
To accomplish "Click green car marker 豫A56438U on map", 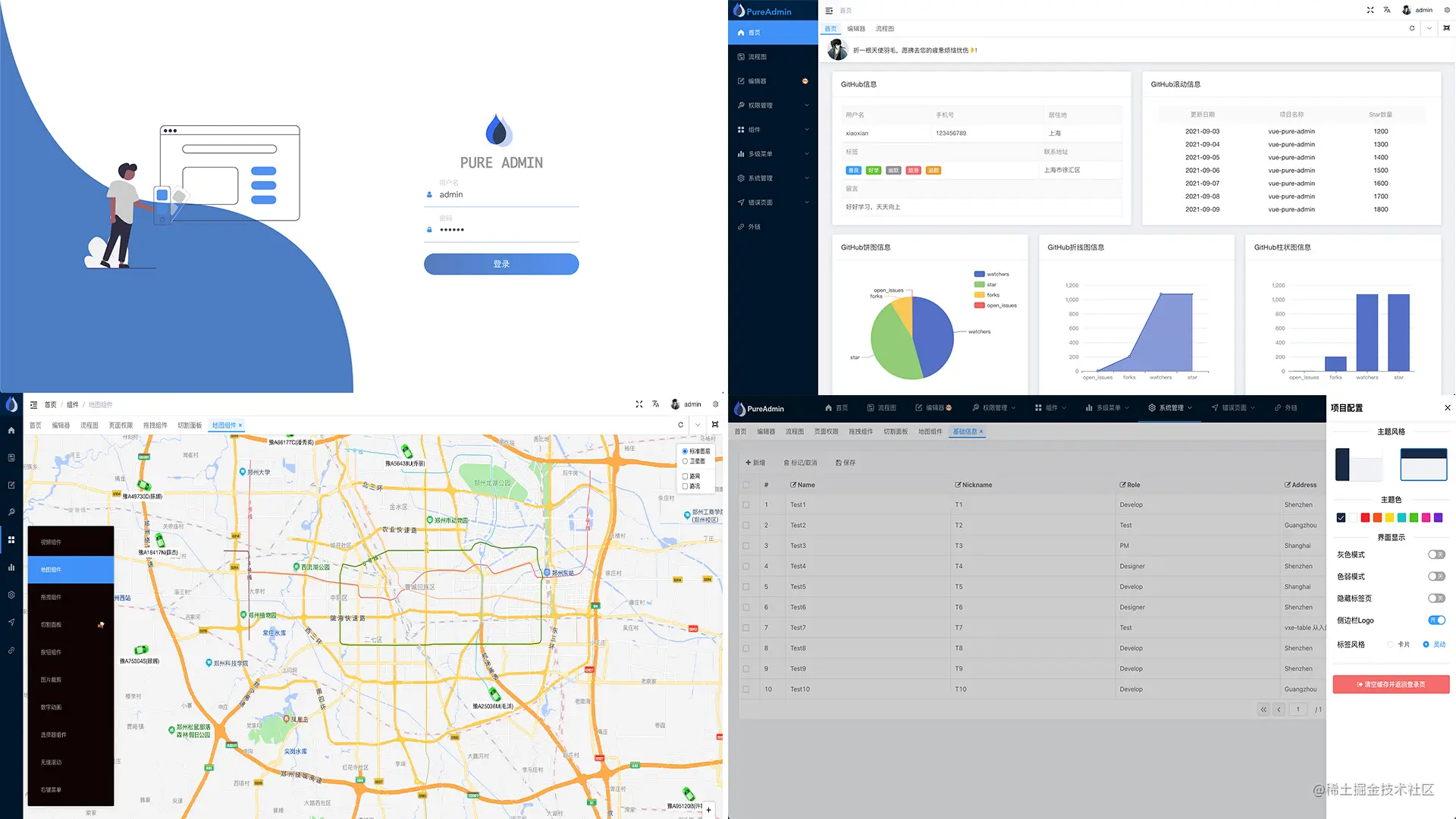I will tap(406, 451).
